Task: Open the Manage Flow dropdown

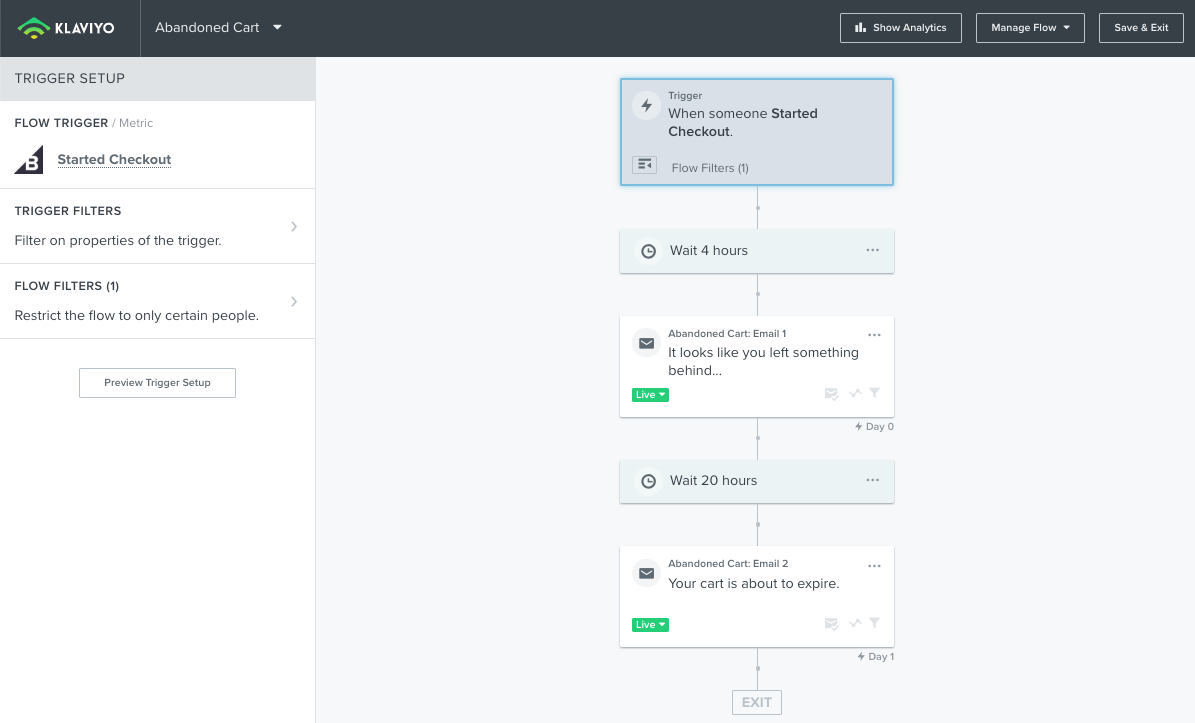Action: (x=1030, y=28)
